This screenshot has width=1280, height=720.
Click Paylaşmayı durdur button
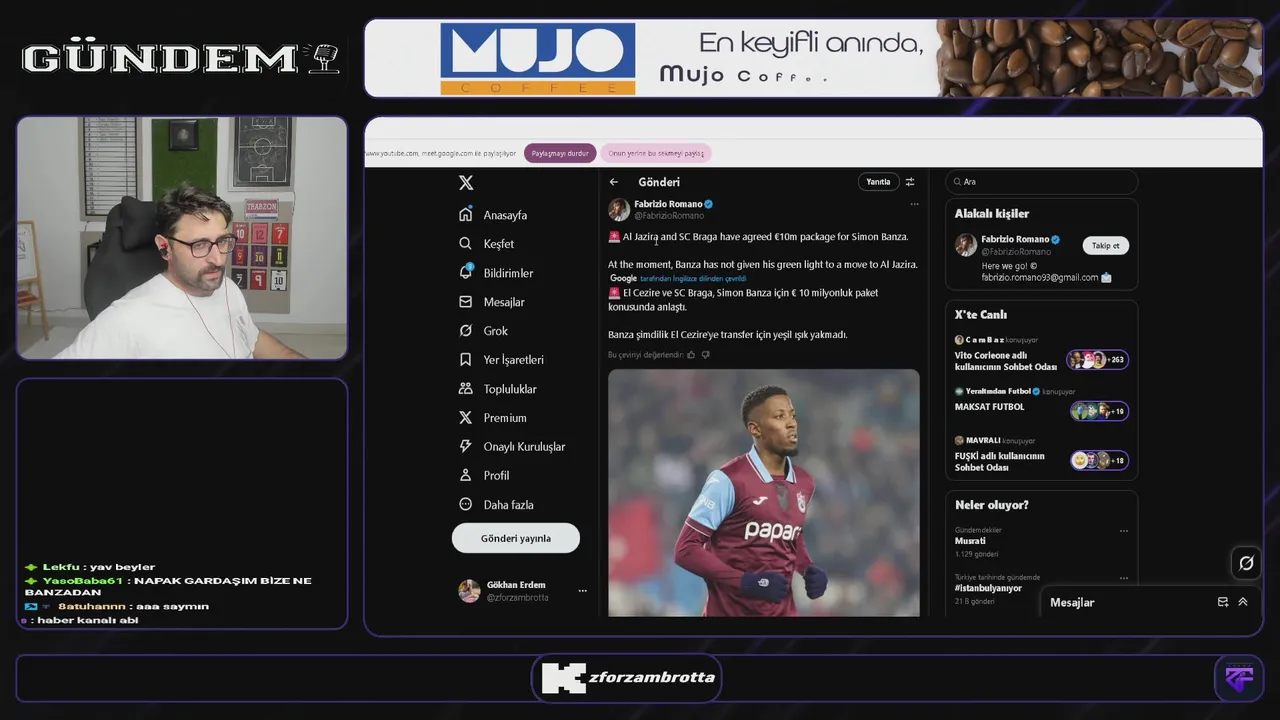point(560,153)
